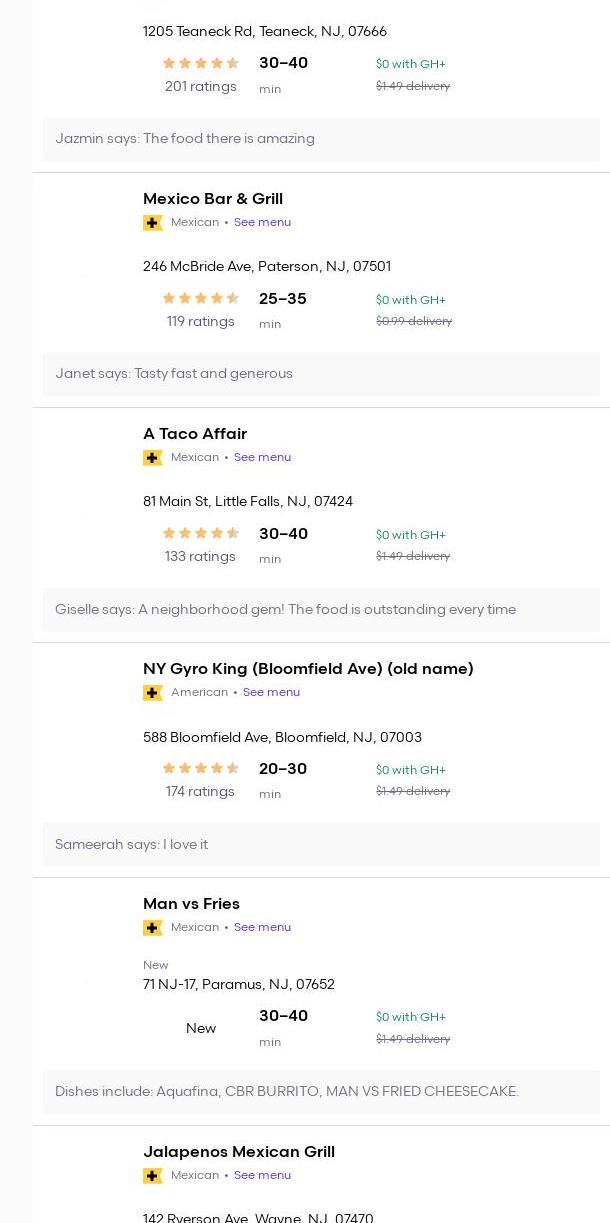Open the Man vs Fries restaurant title
Screen dimensions: 610x1223
pos(191,904)
